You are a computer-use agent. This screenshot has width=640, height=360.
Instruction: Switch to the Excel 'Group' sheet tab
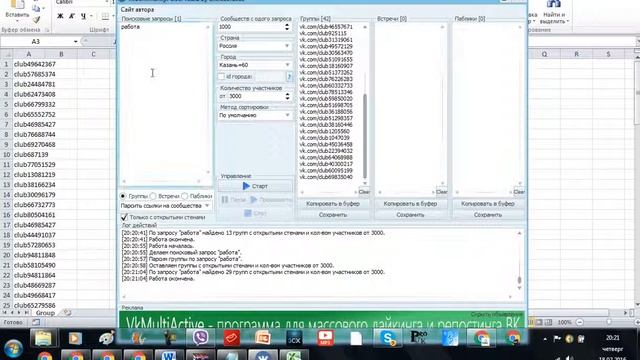(45, 313)
